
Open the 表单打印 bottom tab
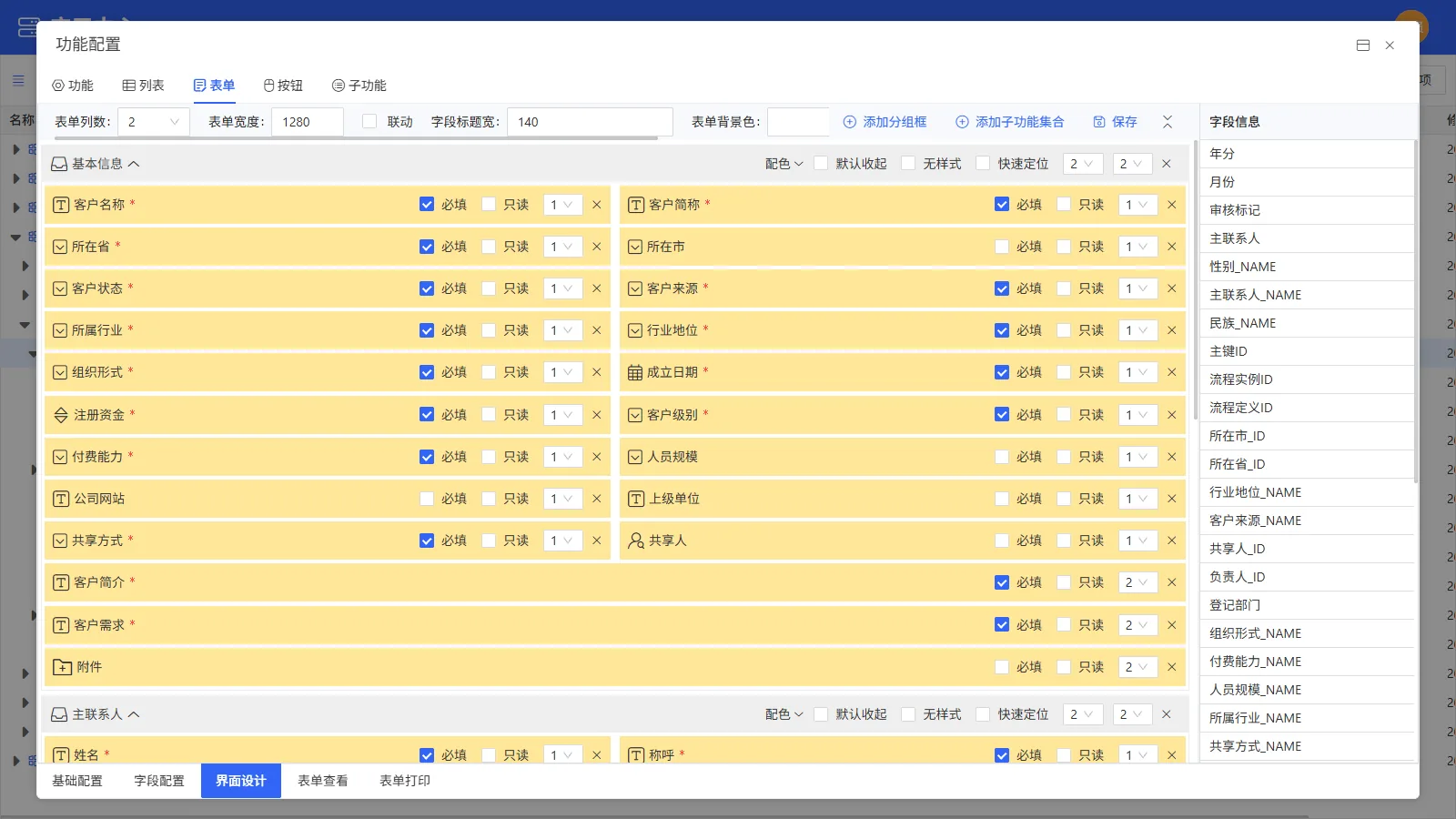pos(405,781)
